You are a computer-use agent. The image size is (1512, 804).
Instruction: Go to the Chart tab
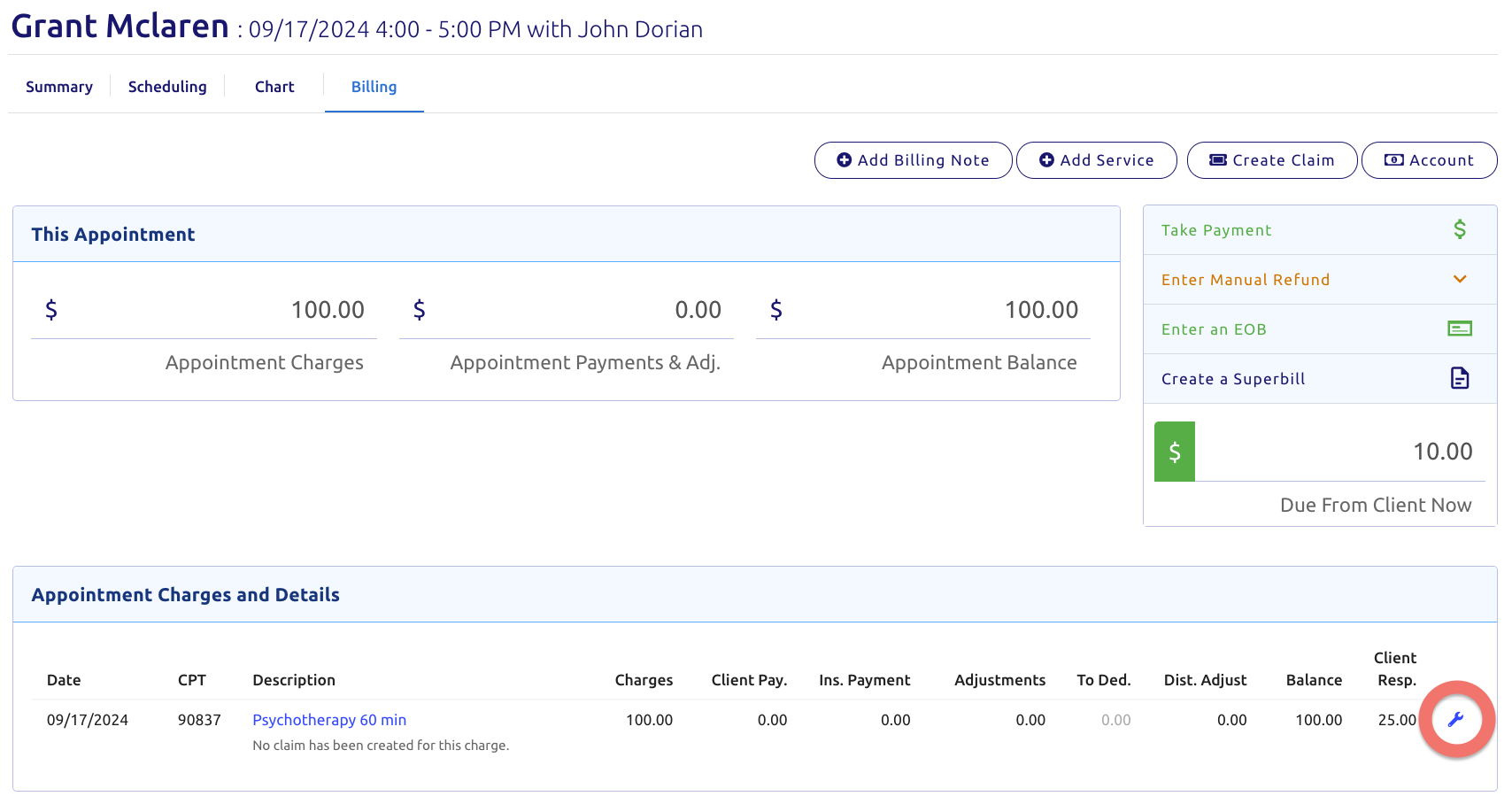(274, 87)
